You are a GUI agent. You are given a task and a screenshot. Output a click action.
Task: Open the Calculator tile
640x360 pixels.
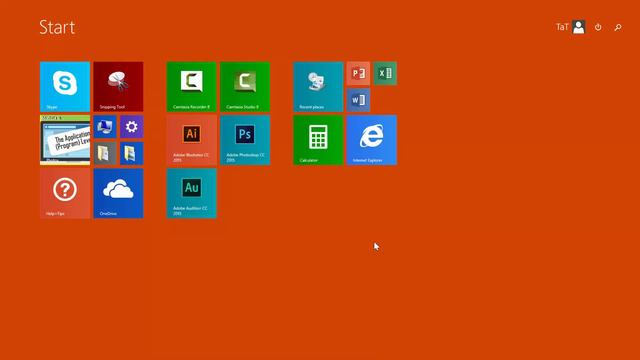coord(318,140)
